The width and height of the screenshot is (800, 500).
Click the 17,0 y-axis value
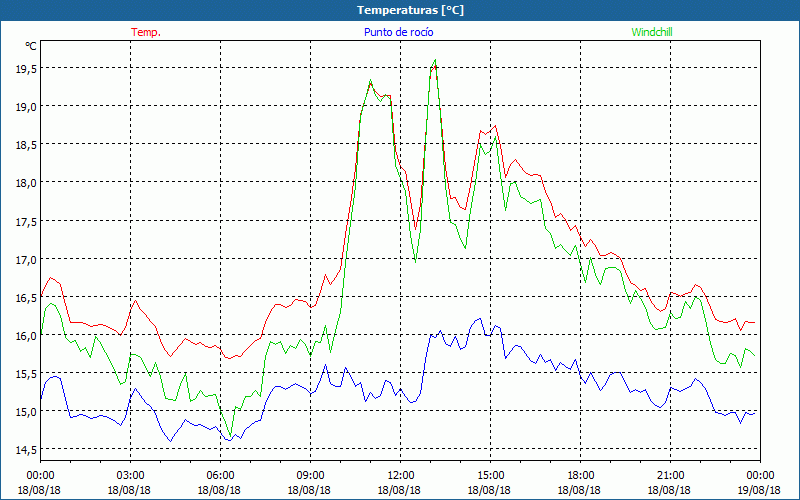26,259
